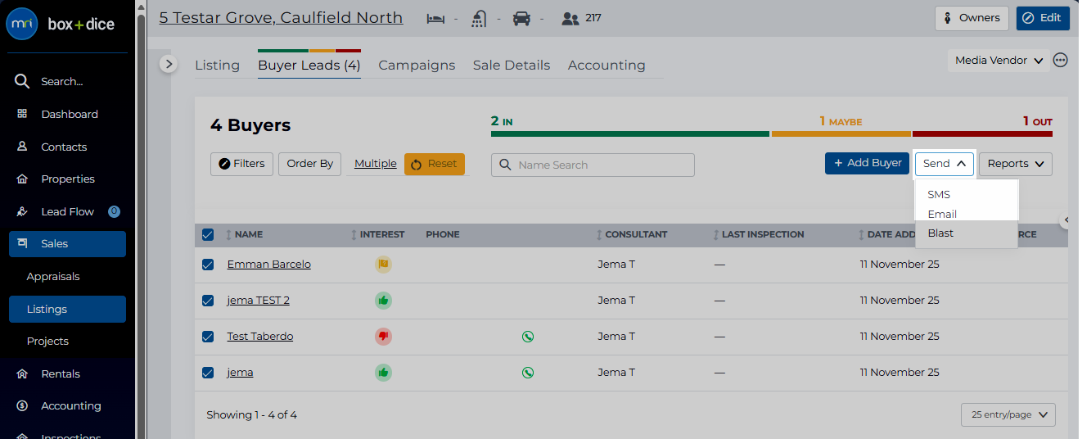This screenshot has height=439, width=1080.
Task: Click the green 2 IN status bar
Action: [630, 134]
